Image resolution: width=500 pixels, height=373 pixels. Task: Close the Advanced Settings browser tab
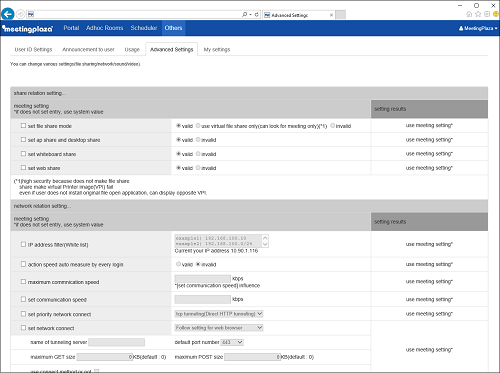point(331,15)
